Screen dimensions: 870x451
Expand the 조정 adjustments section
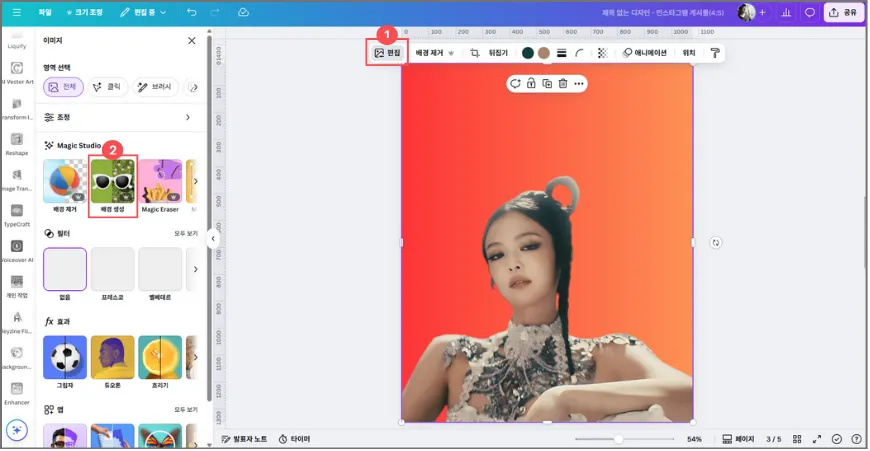coord(120,117)
